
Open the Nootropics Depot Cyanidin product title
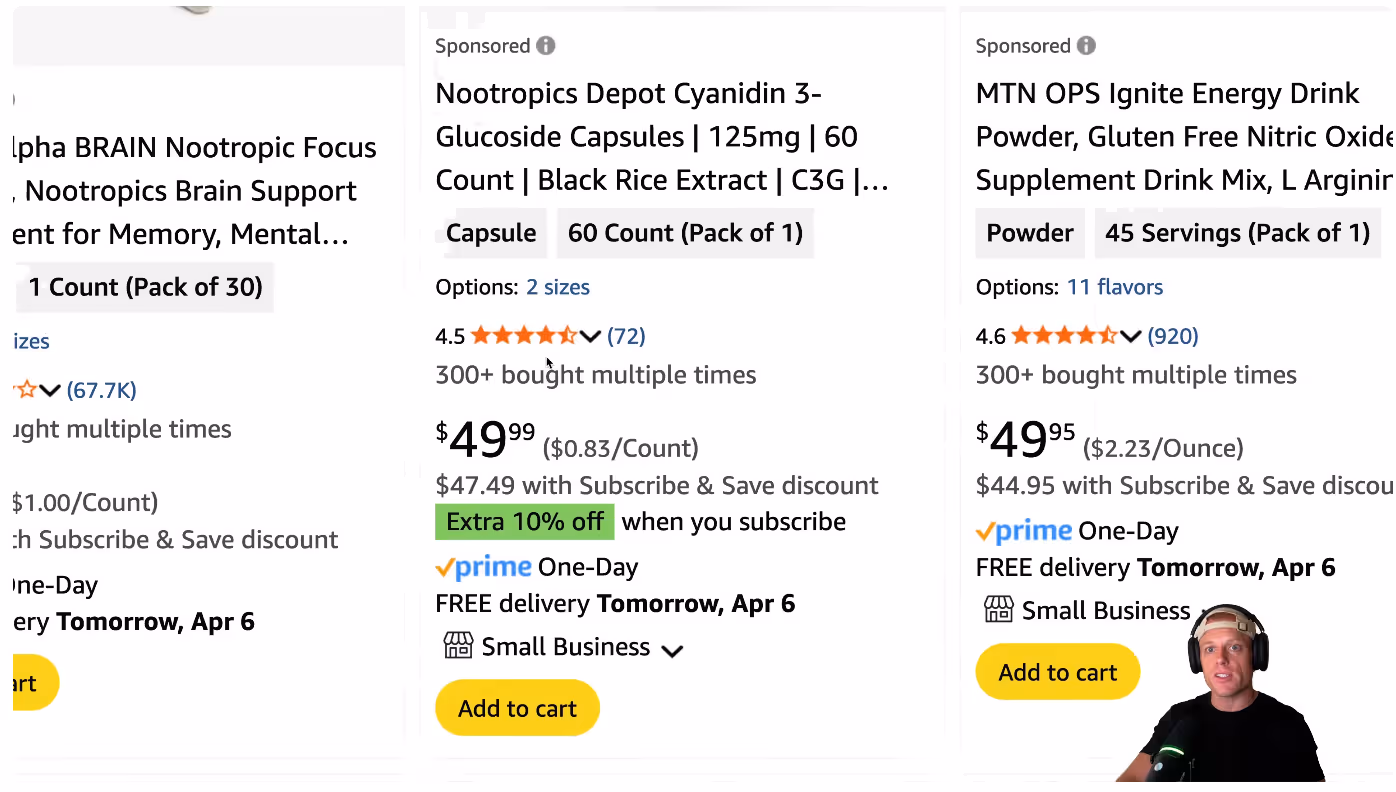tap(662, 137)
